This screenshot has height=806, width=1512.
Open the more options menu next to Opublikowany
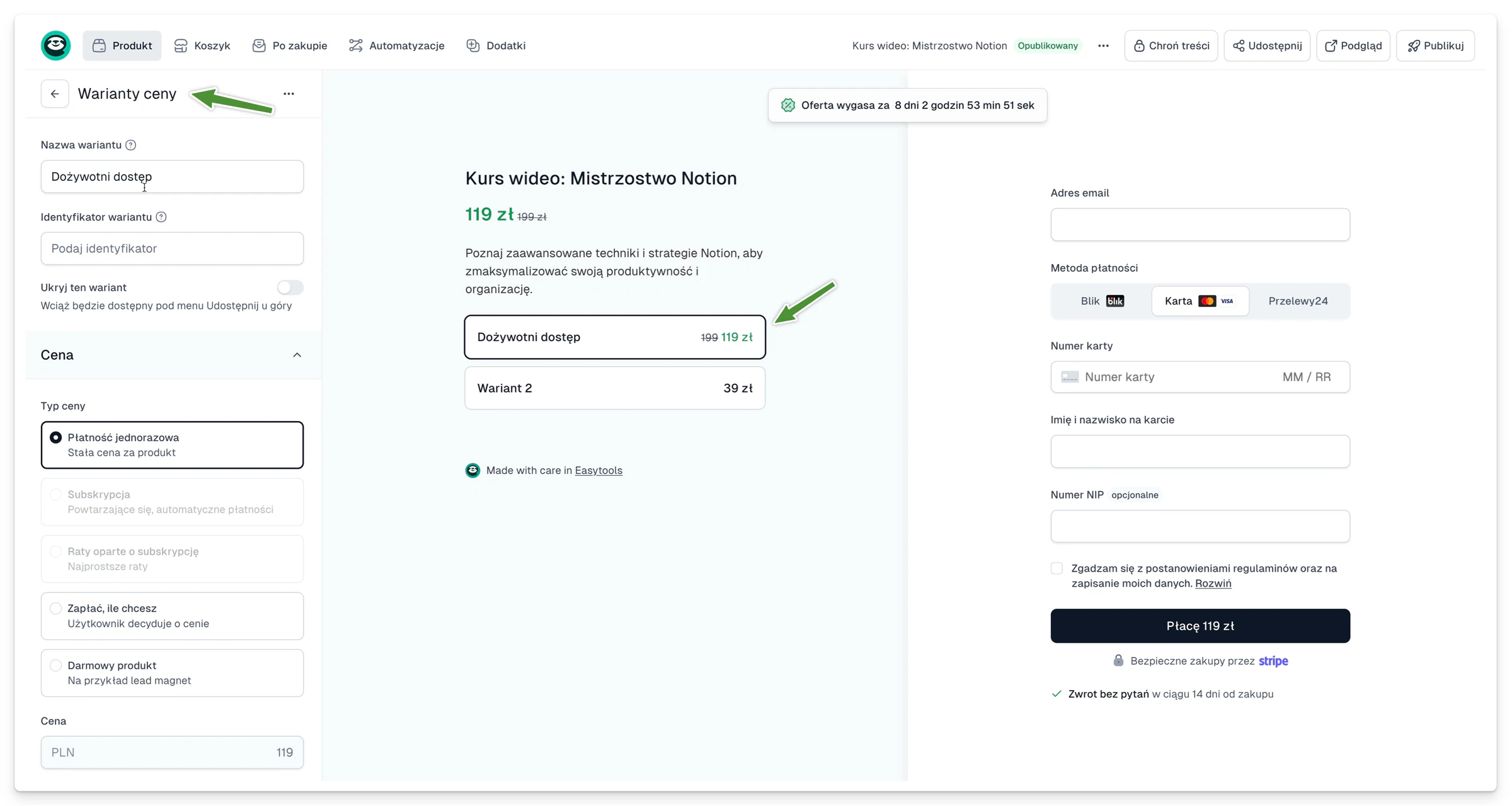coord(1103,45)
